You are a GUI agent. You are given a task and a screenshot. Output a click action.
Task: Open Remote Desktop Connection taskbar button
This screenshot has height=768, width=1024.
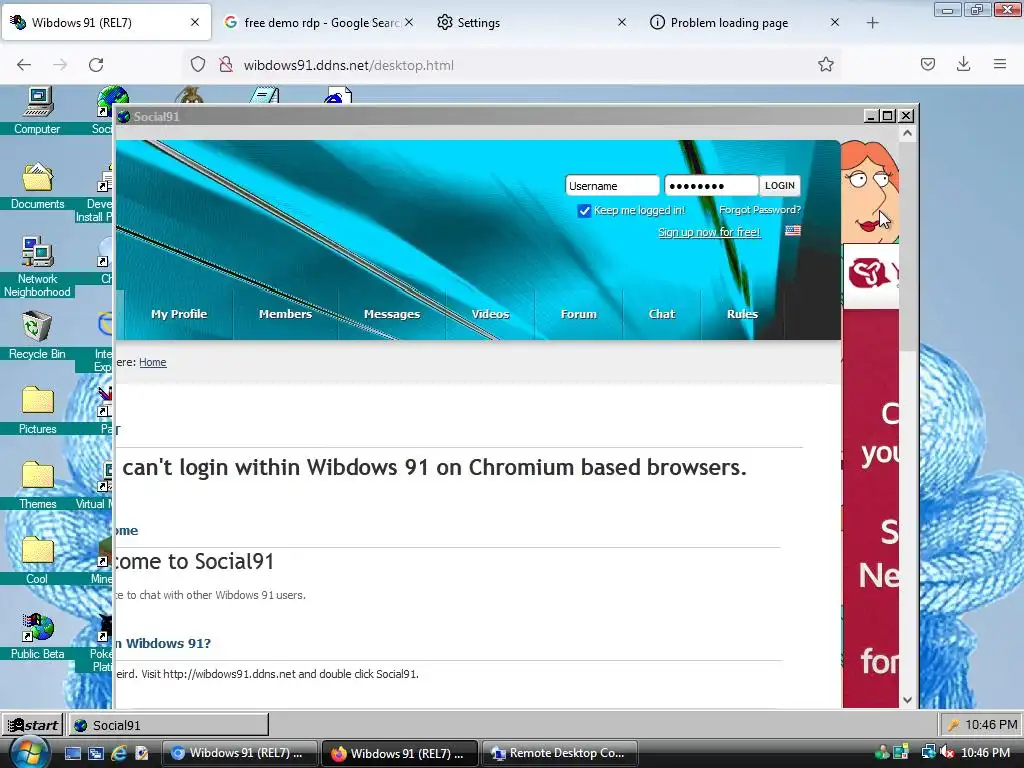click(559, 753)
